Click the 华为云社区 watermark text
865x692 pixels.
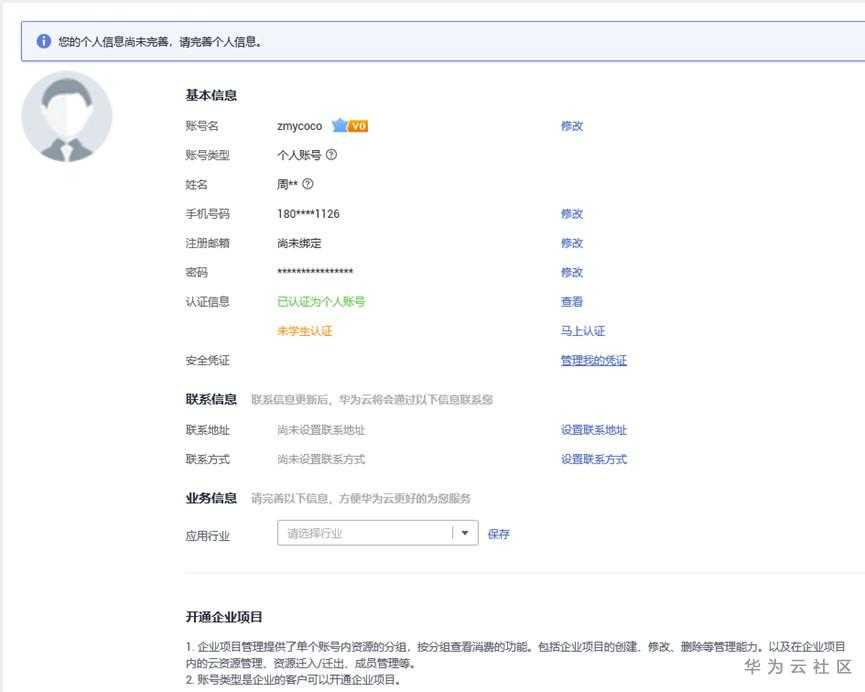pos(798,667)
